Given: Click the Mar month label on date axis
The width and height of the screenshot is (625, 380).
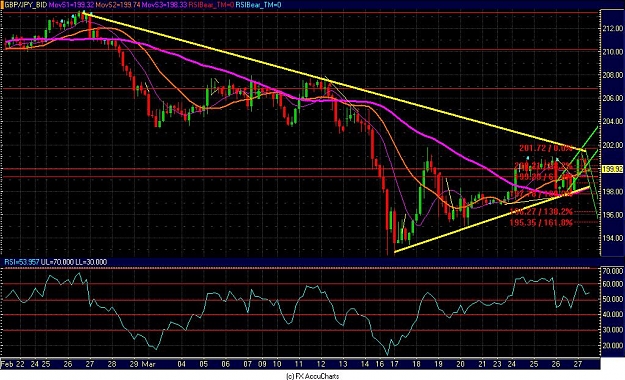Looking at the screenshot, I should pos(149,364).
